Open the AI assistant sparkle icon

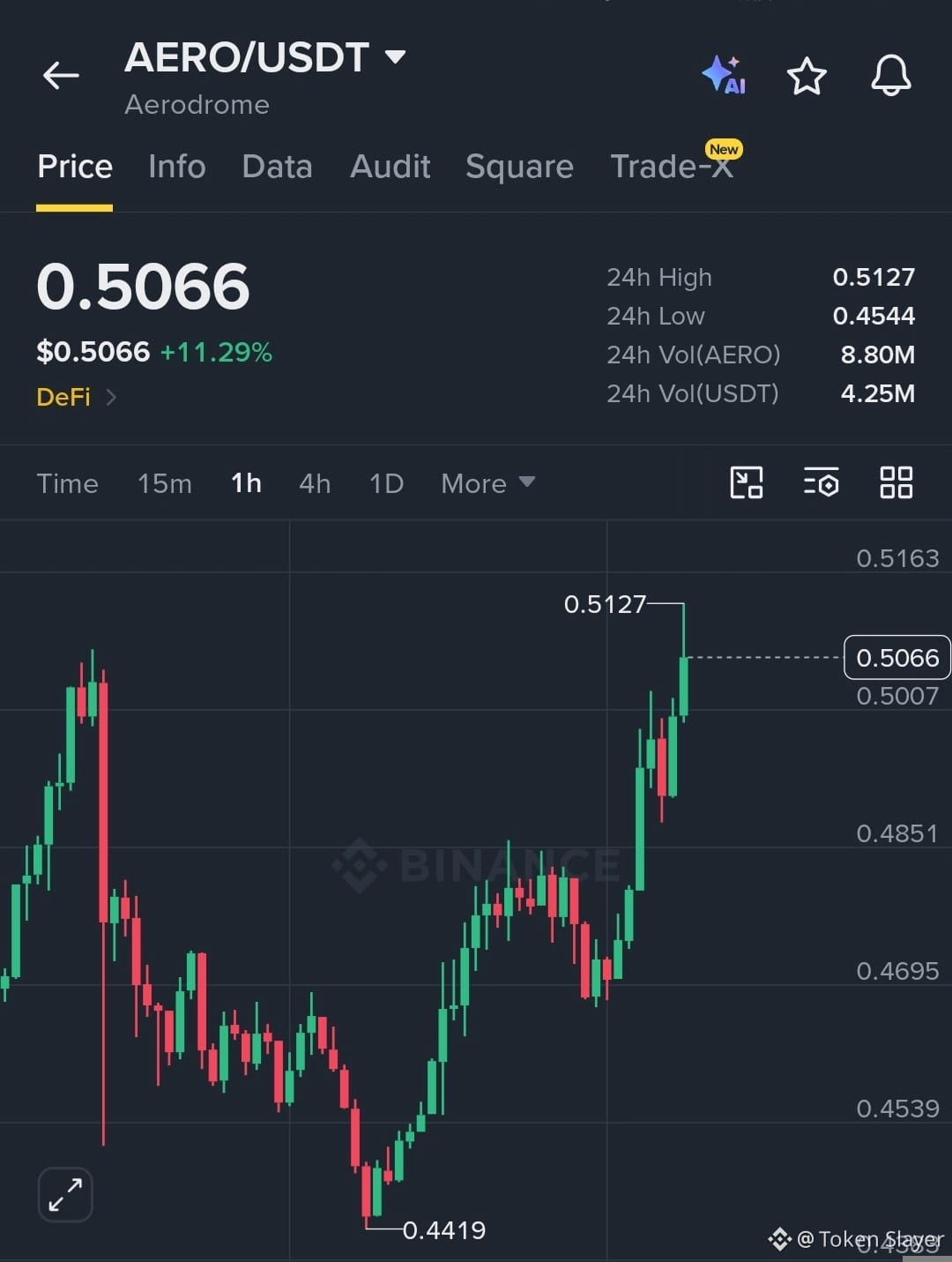724,75
